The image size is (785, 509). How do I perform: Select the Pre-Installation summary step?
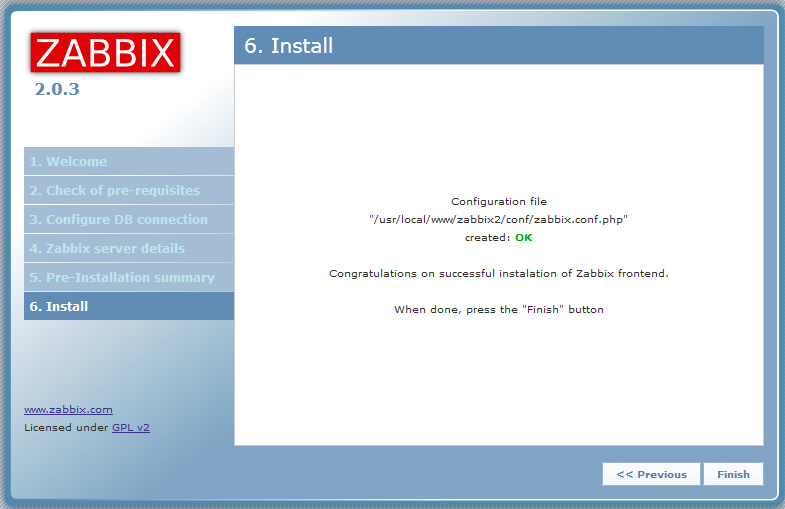click(x=122, y=278)
